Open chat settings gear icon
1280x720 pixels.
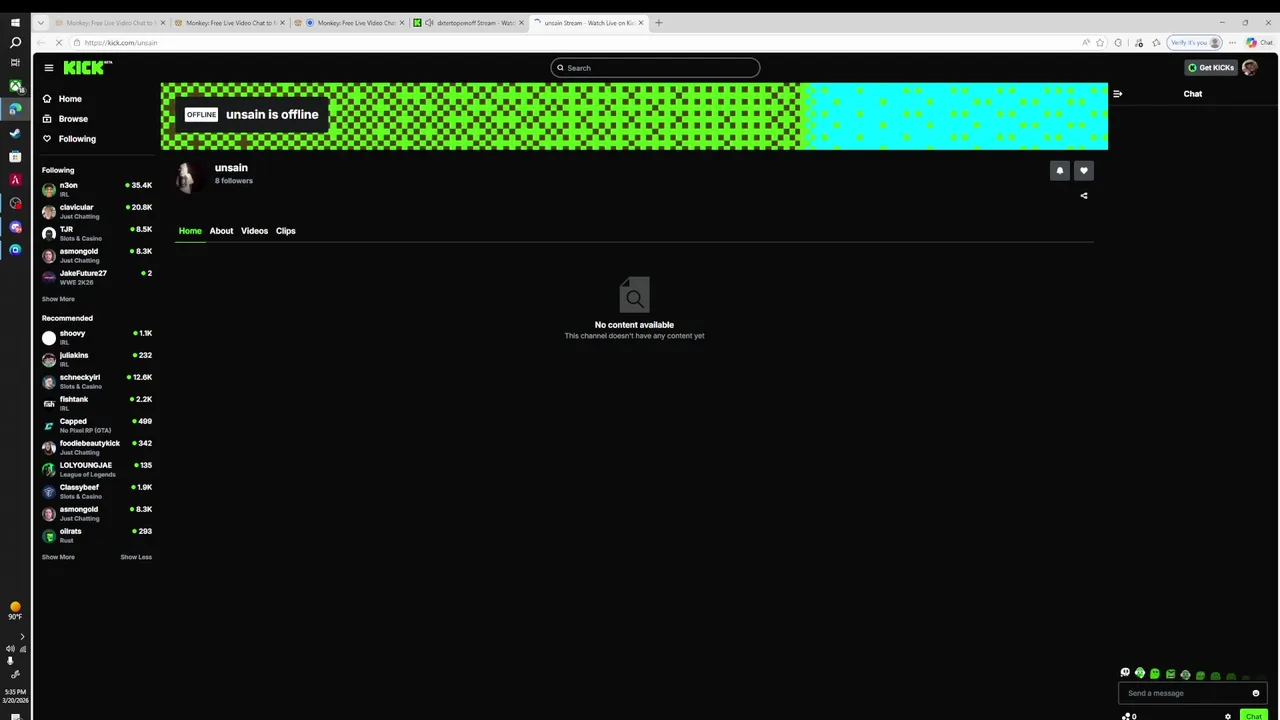coord(1228,716)
